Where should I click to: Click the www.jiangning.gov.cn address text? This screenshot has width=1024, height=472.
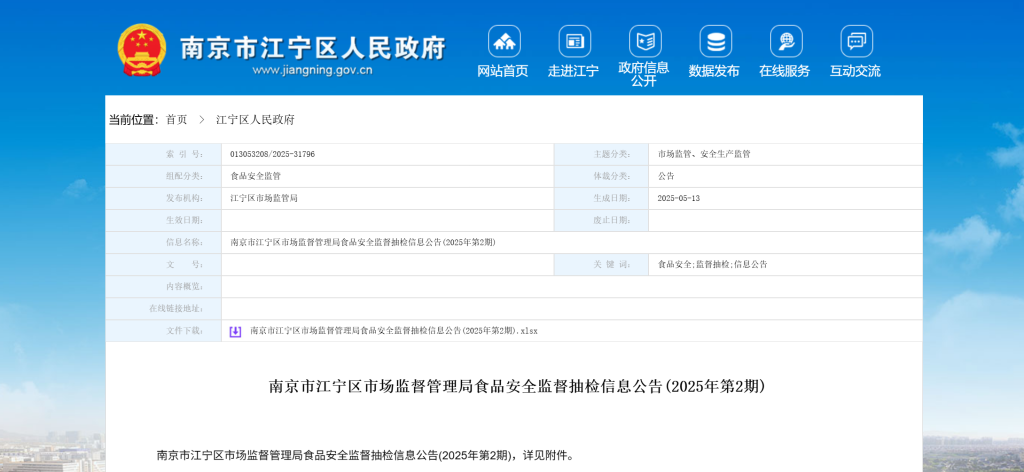(312, 71)
